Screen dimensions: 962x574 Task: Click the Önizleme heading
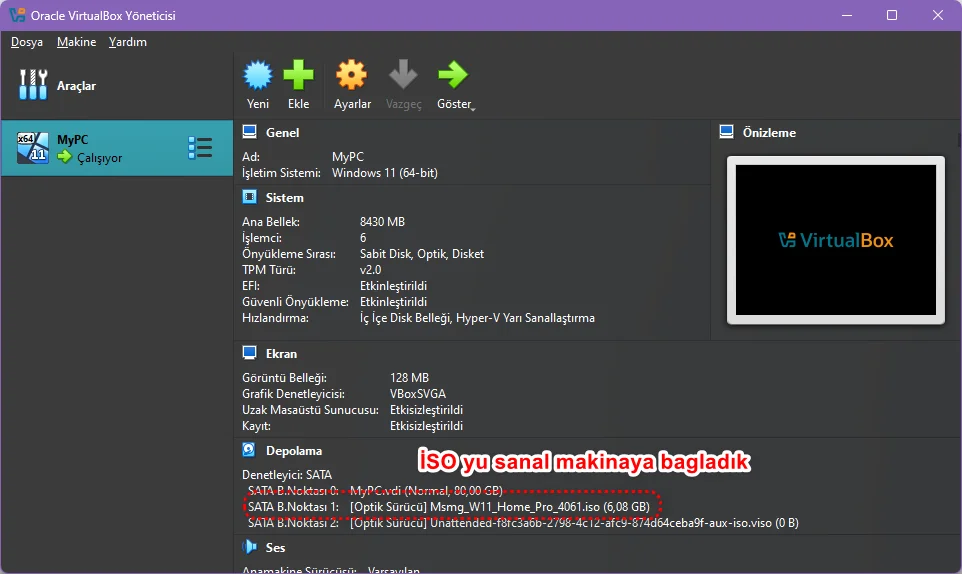click(x=769, y=132)
